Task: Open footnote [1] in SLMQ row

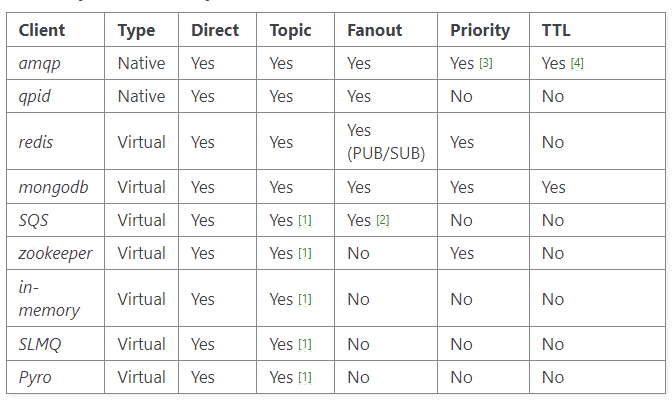Action: 305,344
